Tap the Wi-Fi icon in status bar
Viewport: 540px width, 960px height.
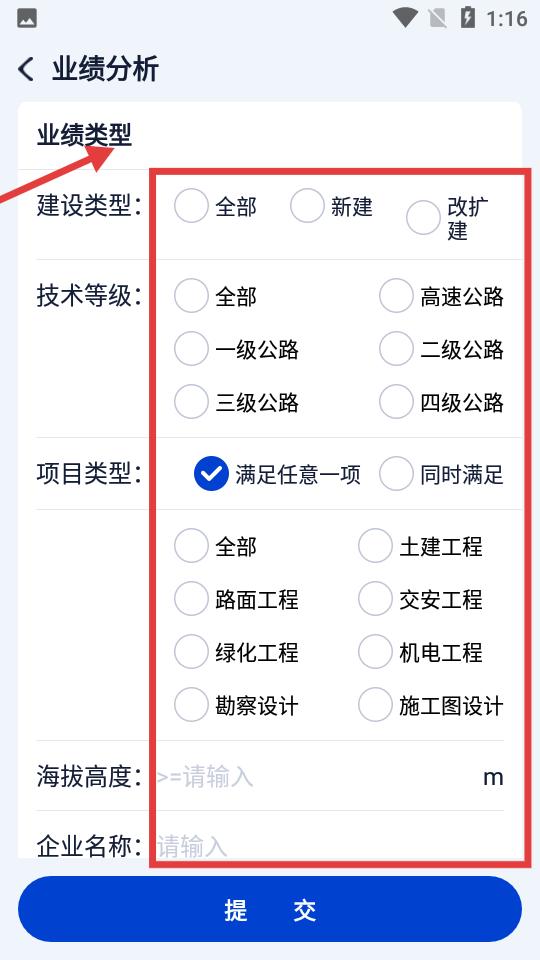click(x=405, y=18)
